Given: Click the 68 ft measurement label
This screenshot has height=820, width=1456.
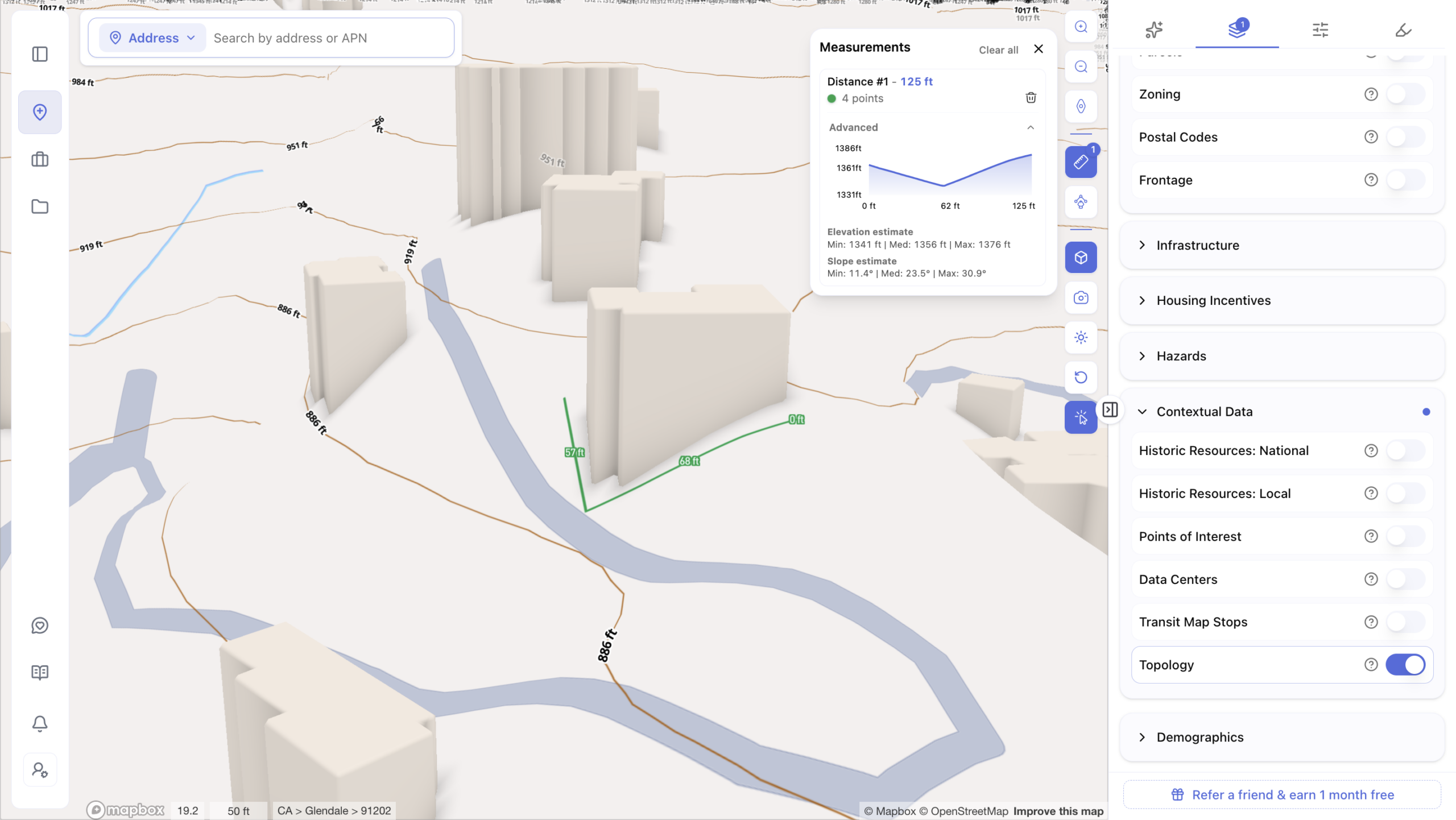Looking at the screenshot, I should 689,461.
